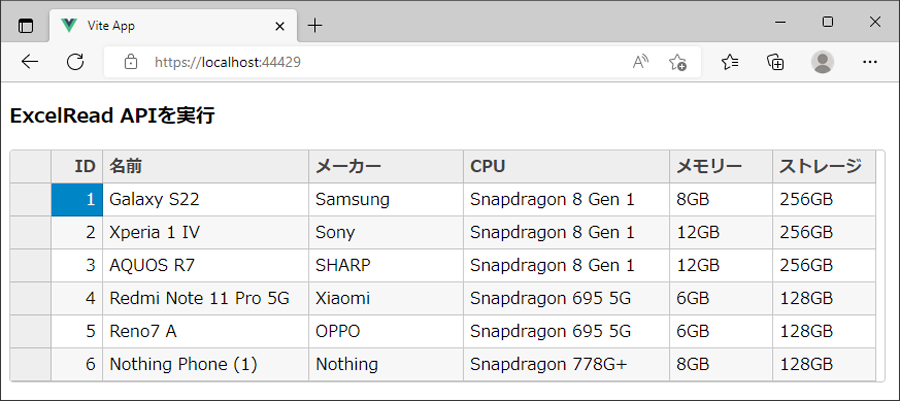Click the OPPO maker cell
Viewport: 900px width, 401px height.
[386, 332]
